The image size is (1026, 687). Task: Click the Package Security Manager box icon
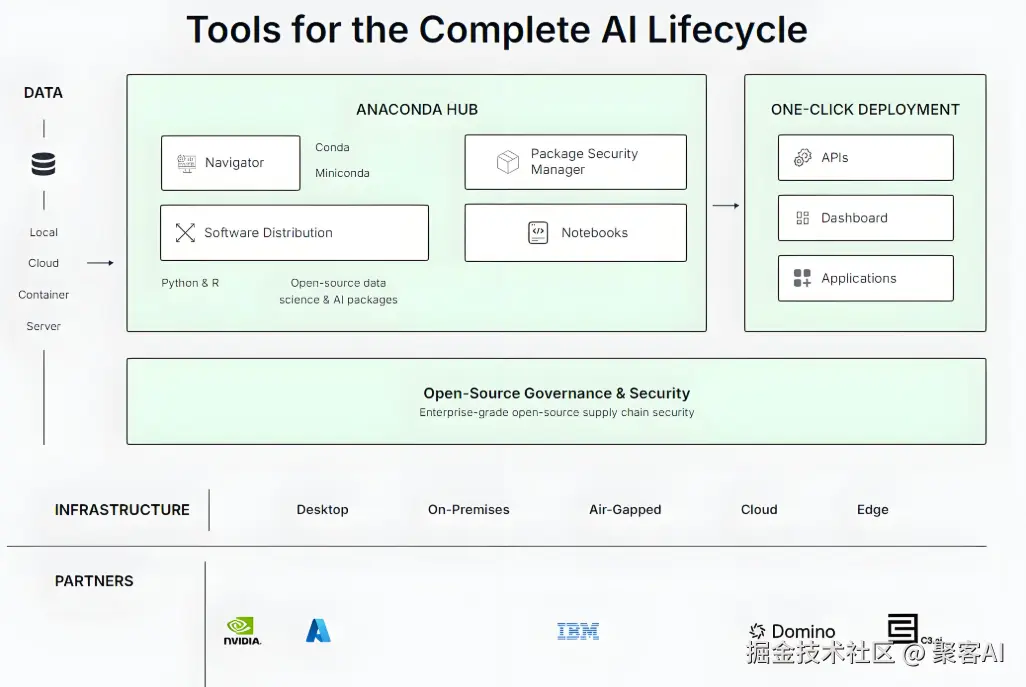pyautogui.click(x=508, y=162)
